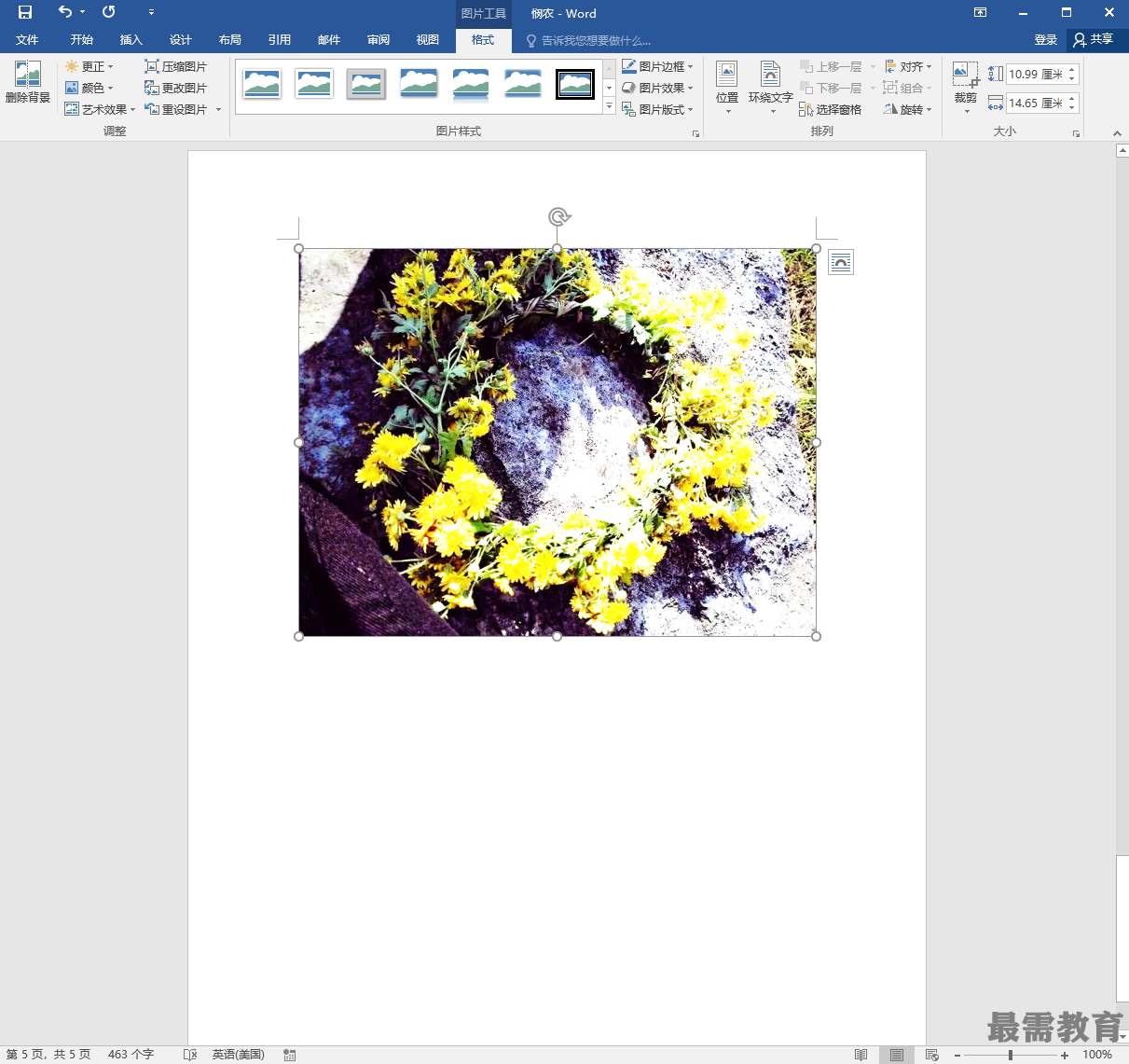The image size is (1129, 1064).
Task: Open Picture Styles dialog launcher
Action: point(695,134)
